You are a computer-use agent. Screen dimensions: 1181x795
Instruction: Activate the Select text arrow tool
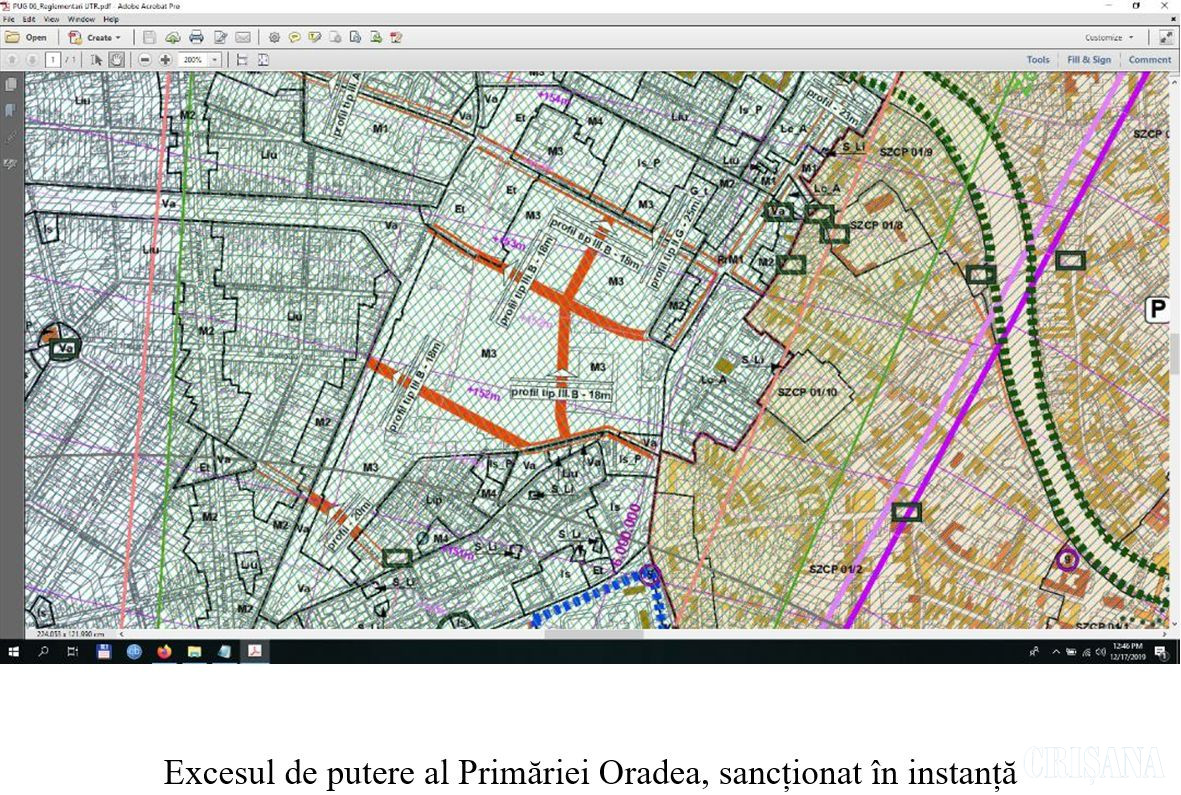click(97, 60)
